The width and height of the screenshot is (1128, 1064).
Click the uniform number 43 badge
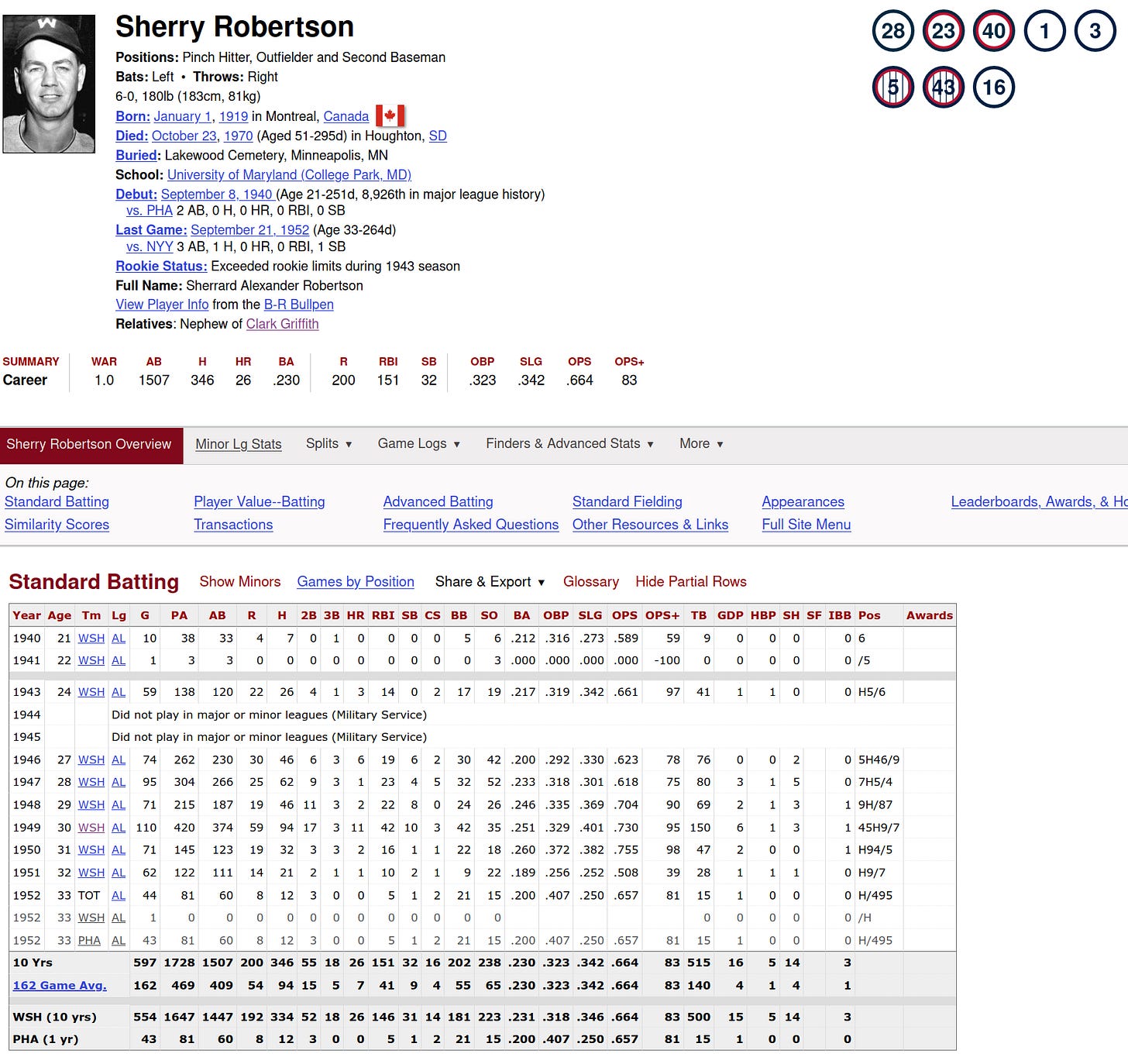click(x=943, y=87)
